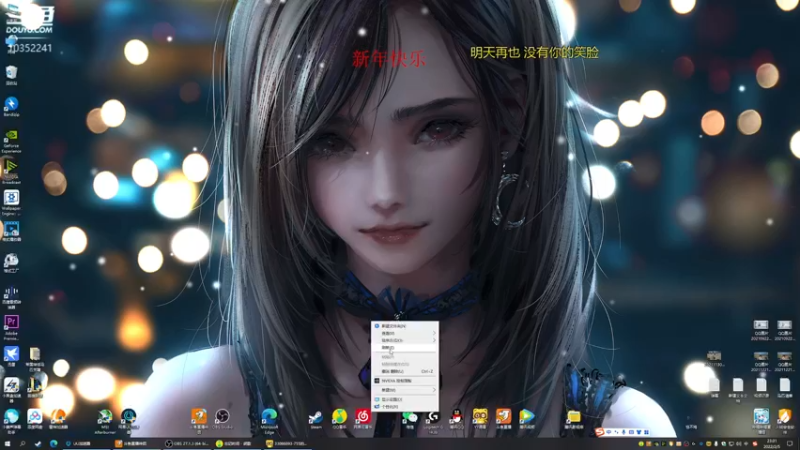800x450 pixels.
Task: Switch to Douyu companion taskbar button
Action: (137, 444)
